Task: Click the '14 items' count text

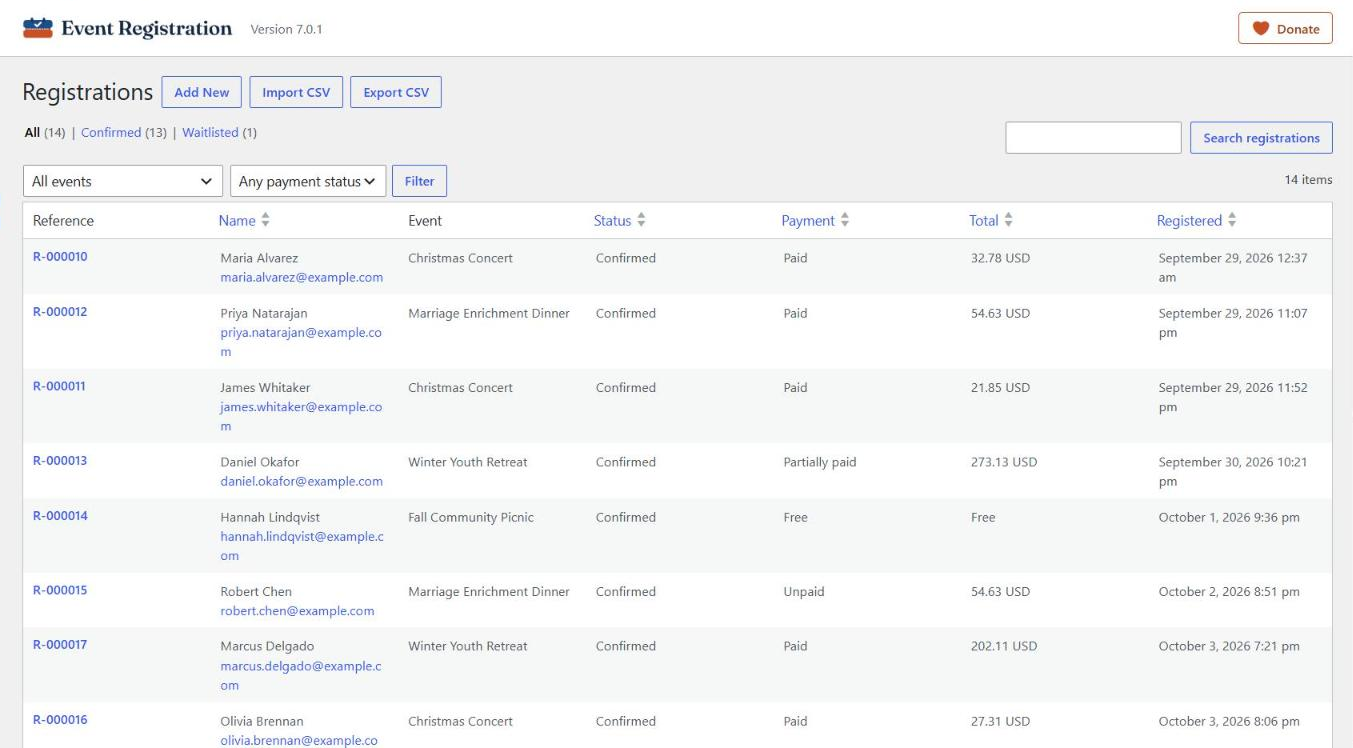Action: [x=1309, y=180]
